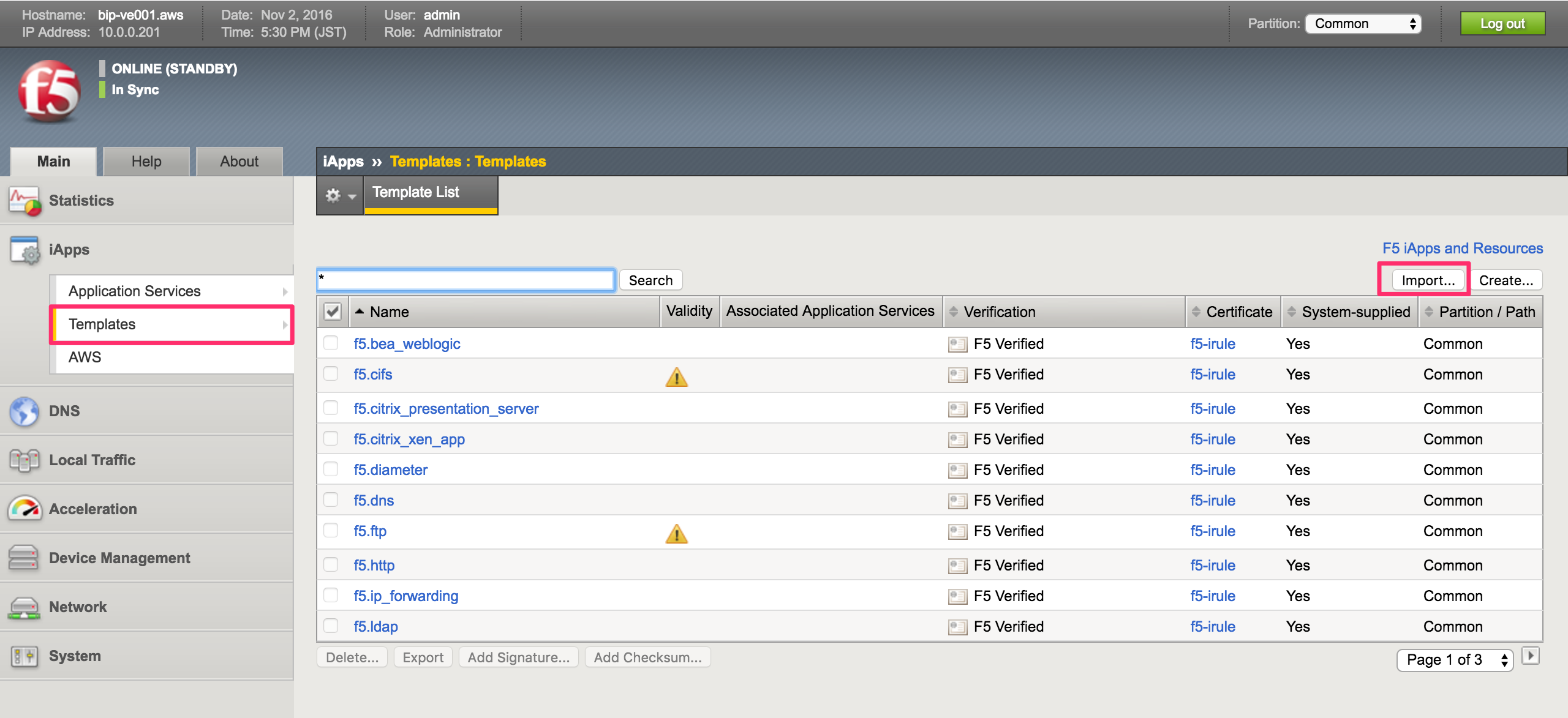Click the f5.cifs validity warning icon

click(x=676, y=376)
